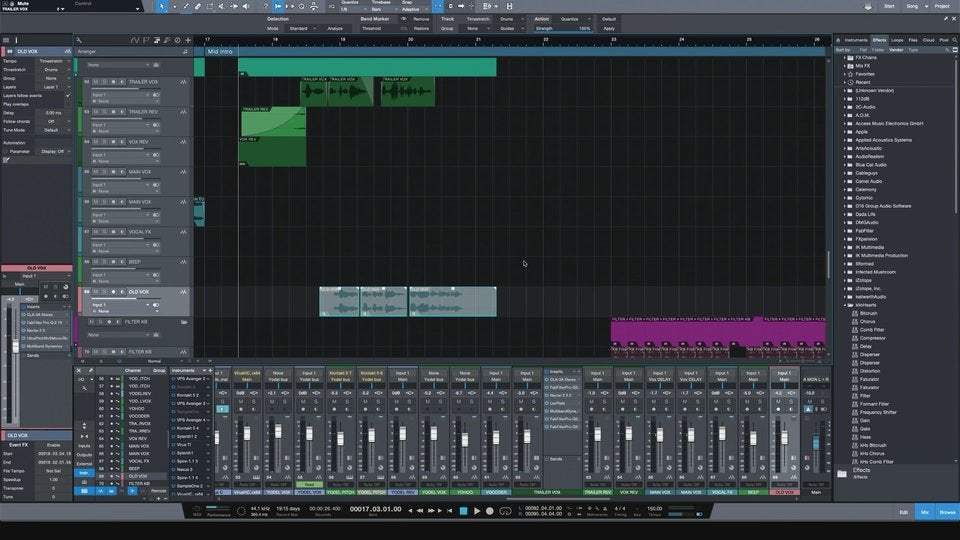Open the Edit view button
Image resolution: width=960 pixels, height=540 pixels.
[x=904, y=512]
